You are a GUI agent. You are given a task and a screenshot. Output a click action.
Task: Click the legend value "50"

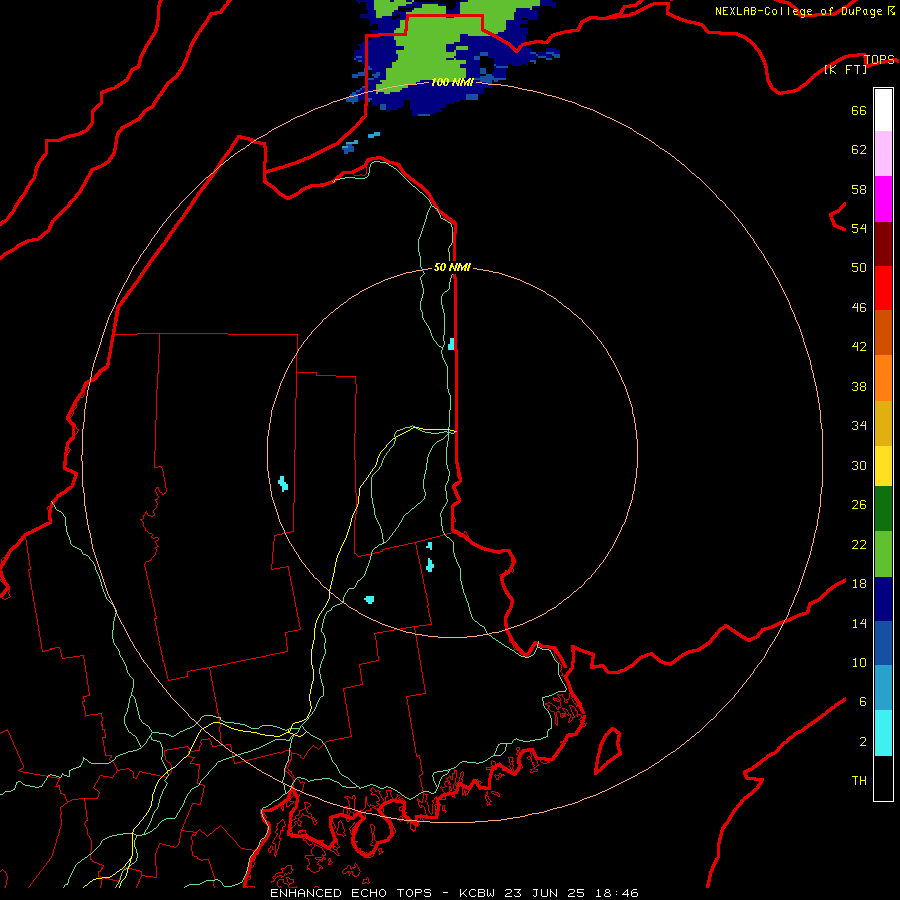(859, 268)
